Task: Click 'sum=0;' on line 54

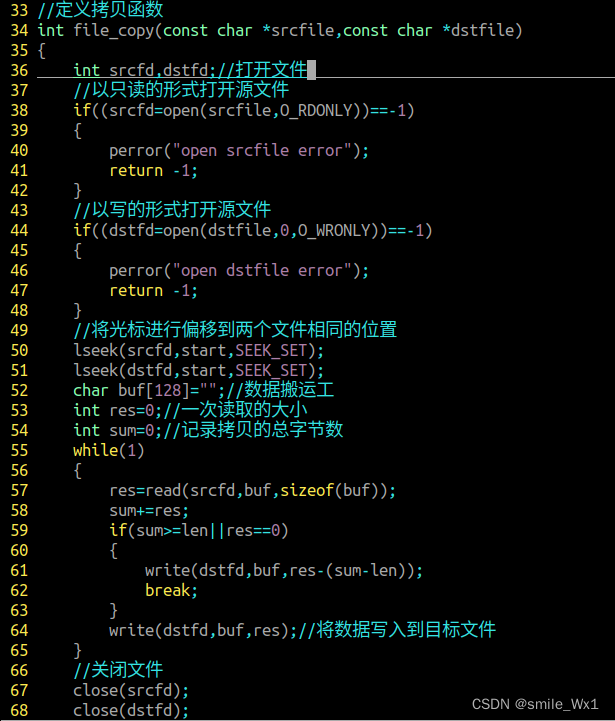Action: [x=136, y=430]
